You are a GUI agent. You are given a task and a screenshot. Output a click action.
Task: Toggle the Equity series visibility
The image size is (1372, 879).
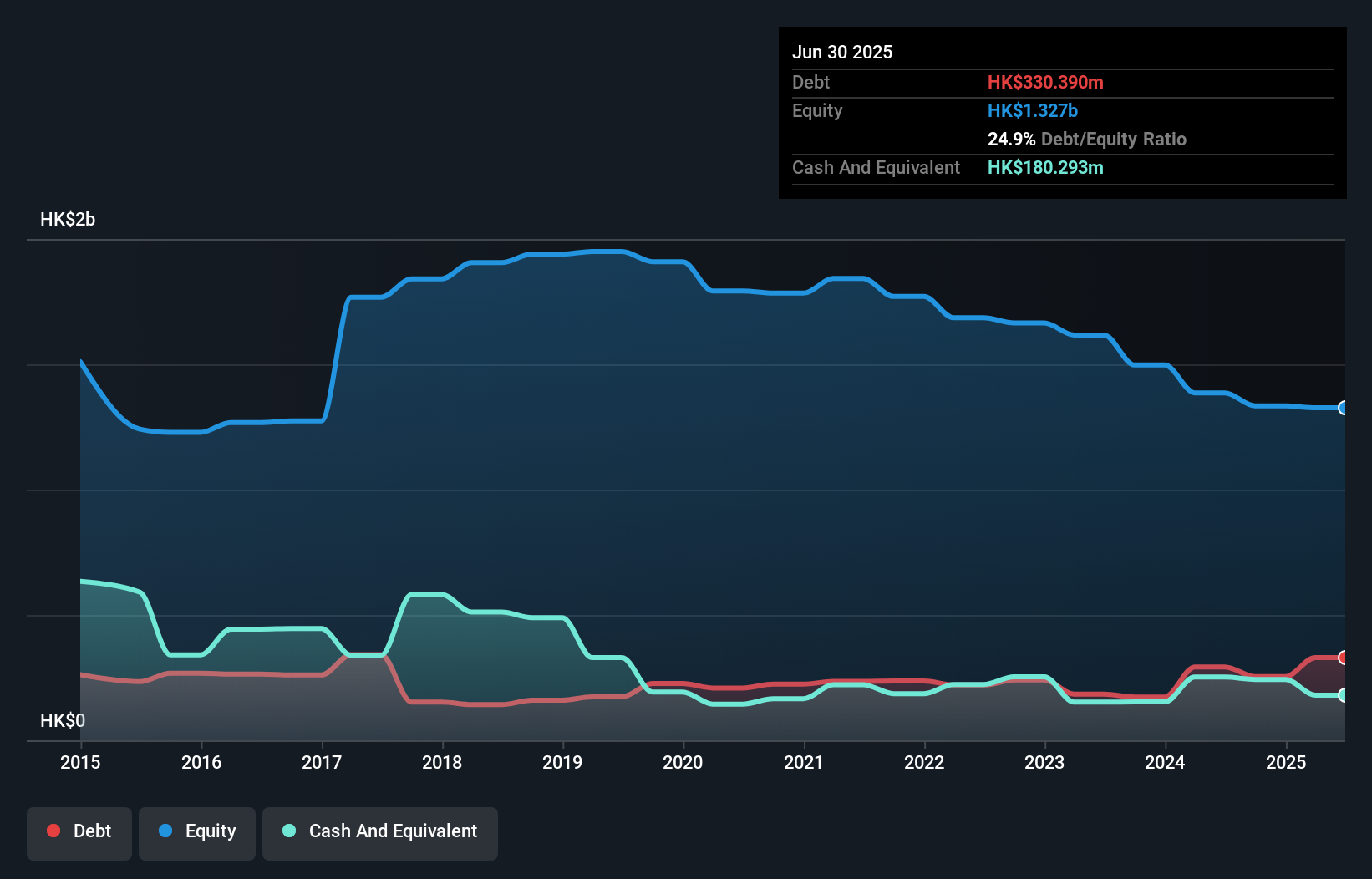[196, 832]
